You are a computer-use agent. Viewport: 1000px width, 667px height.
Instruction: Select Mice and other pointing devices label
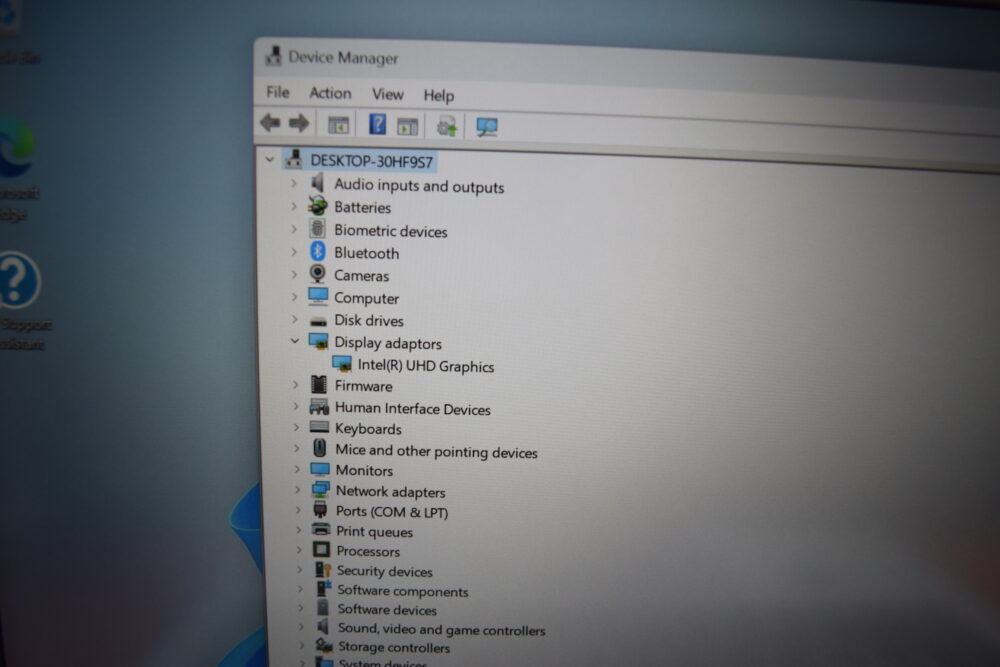click(436, 451)
